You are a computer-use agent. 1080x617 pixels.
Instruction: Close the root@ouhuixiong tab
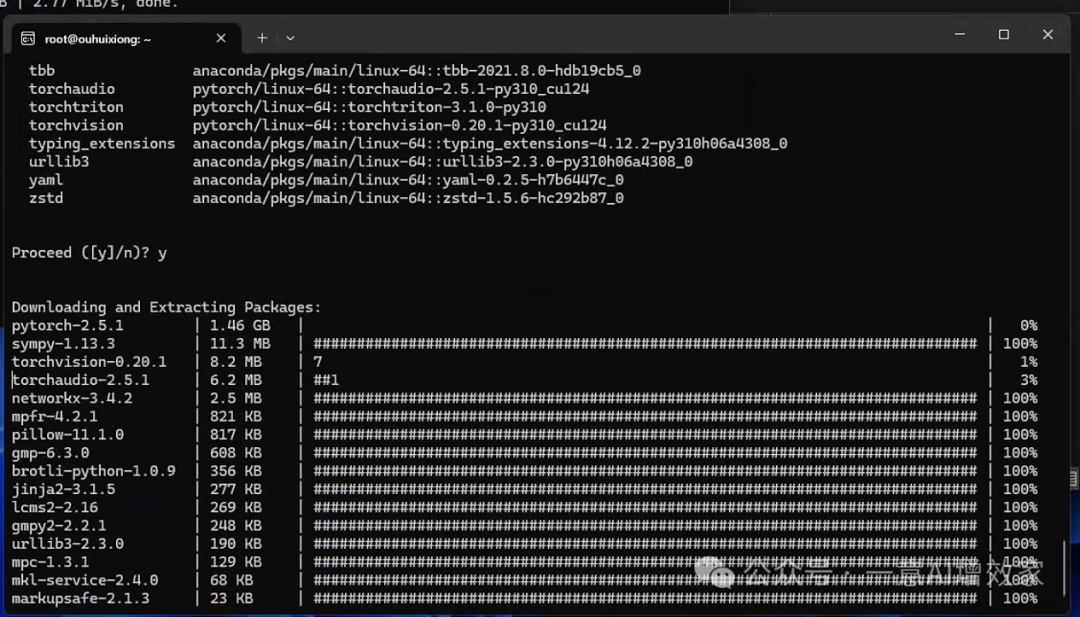click(x=221, y=39)
